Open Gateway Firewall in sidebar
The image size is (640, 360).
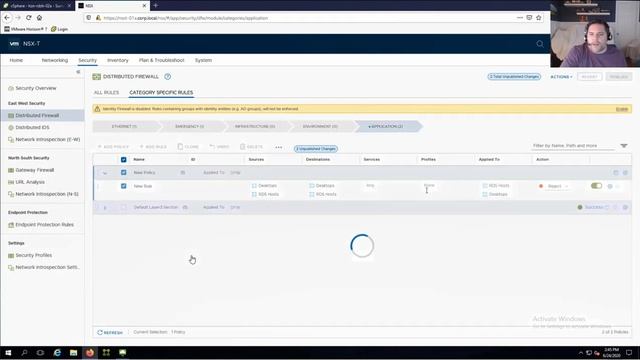point(35,170)
